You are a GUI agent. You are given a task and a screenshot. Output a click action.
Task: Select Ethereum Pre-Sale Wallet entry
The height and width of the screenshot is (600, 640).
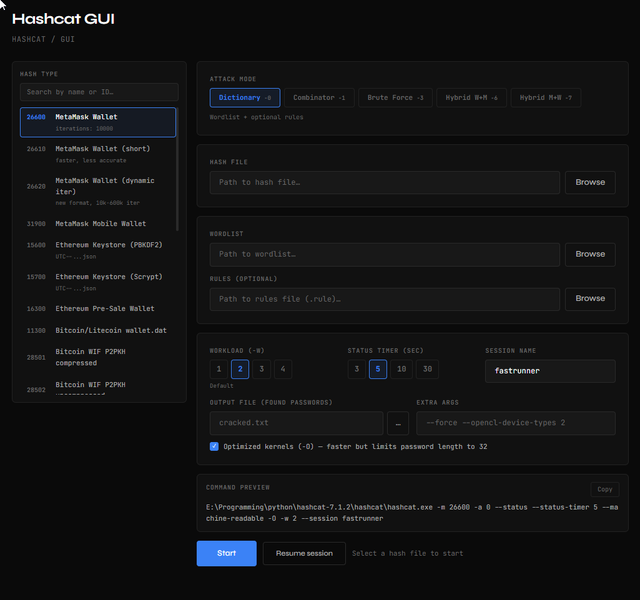pyautogui.click(x=98, y=309)
